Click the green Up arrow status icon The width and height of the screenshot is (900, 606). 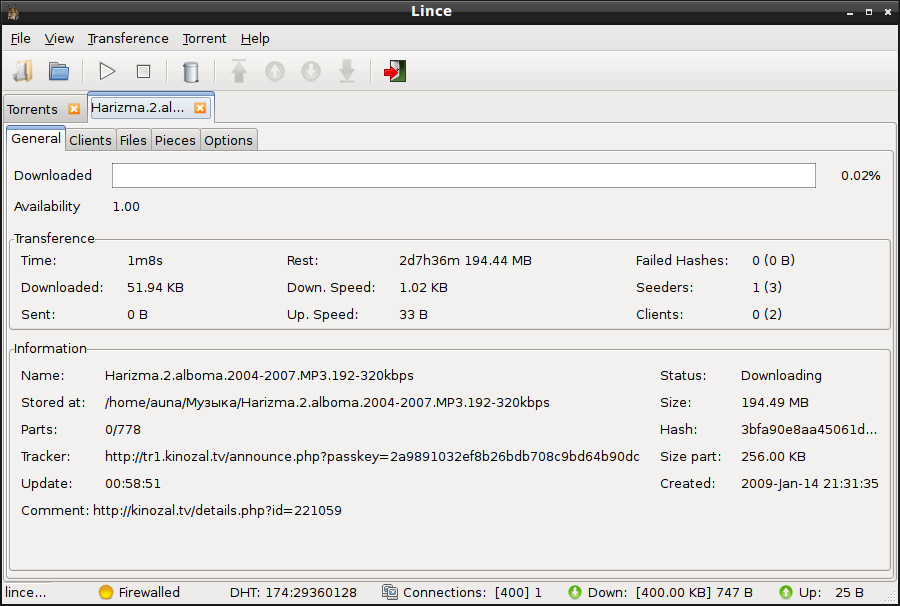point(786,592)
